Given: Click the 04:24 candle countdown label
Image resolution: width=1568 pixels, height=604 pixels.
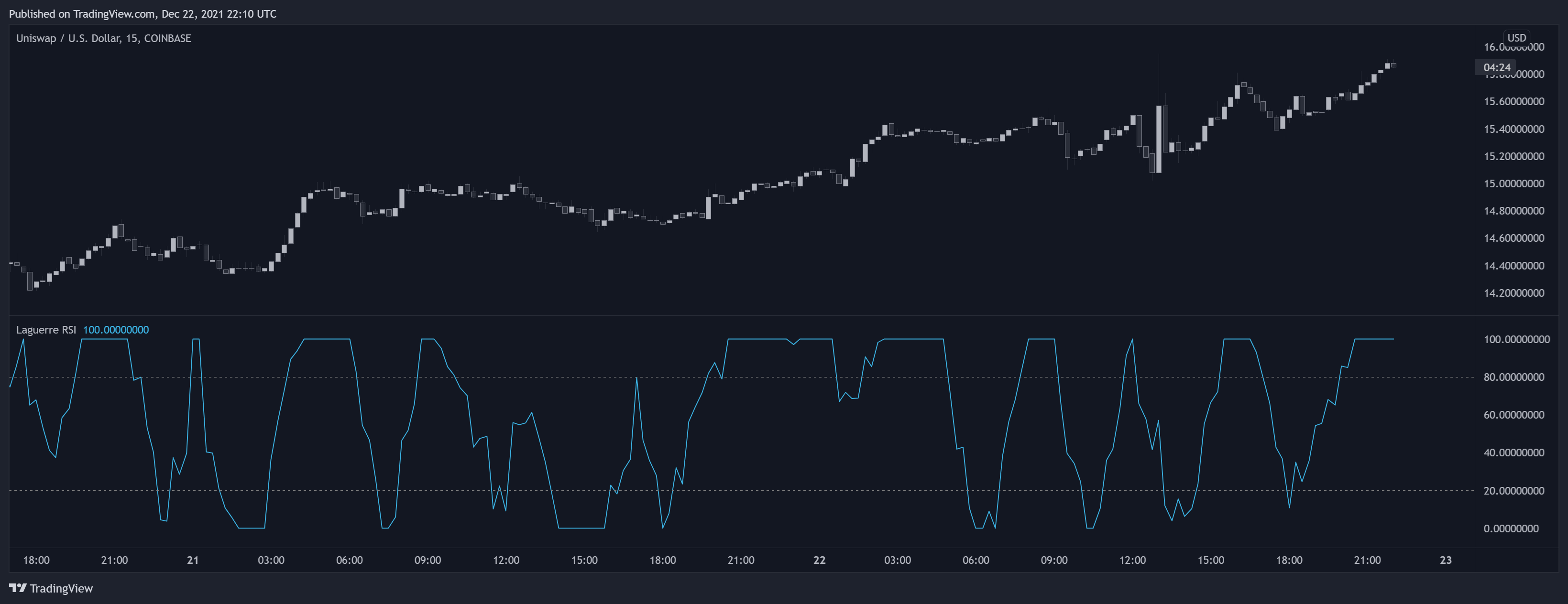Looking at the screenshot, I should tap(1496, 67).
